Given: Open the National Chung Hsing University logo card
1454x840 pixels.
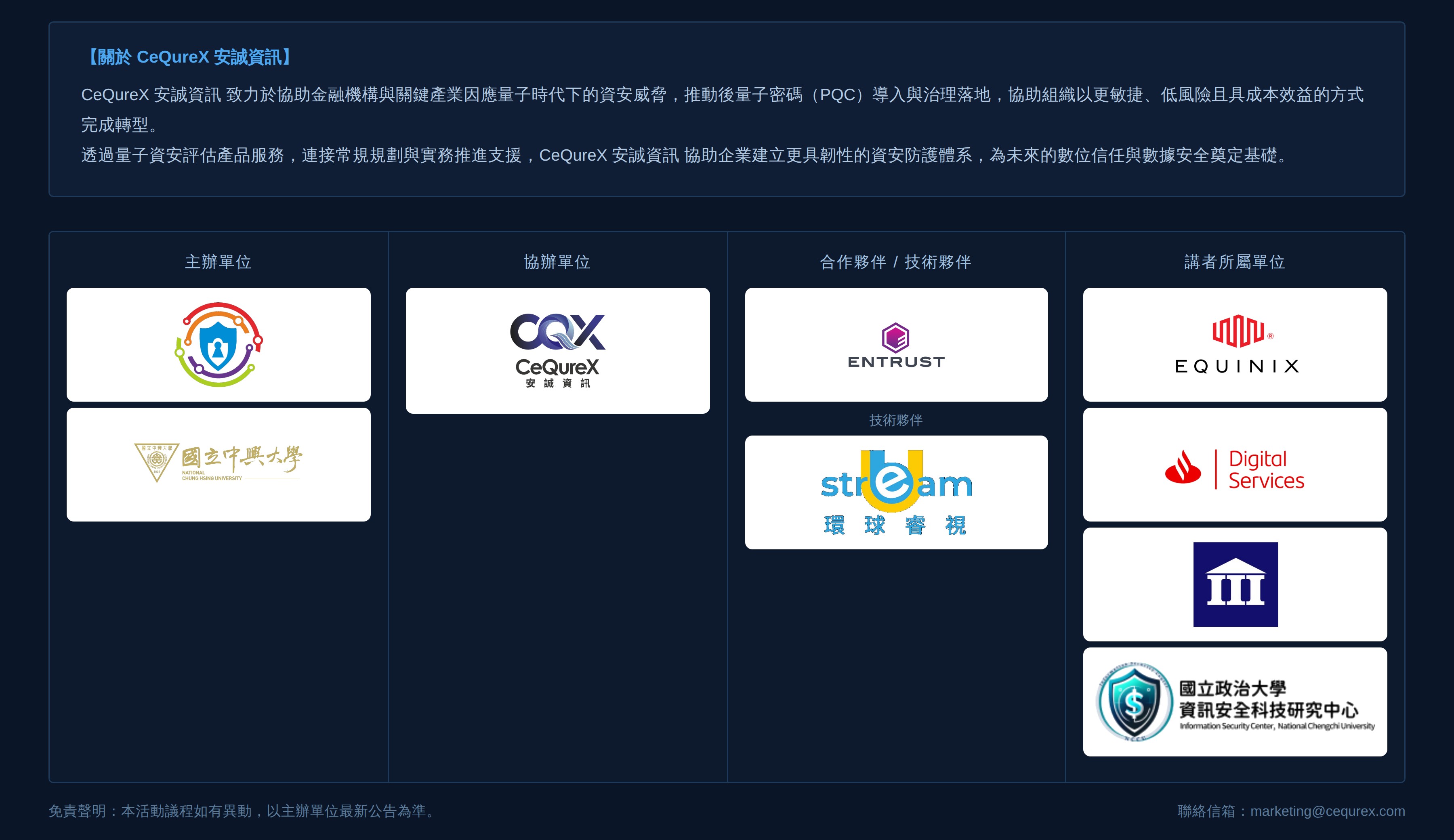Looking at the screenshot, I should click(219, 464).
